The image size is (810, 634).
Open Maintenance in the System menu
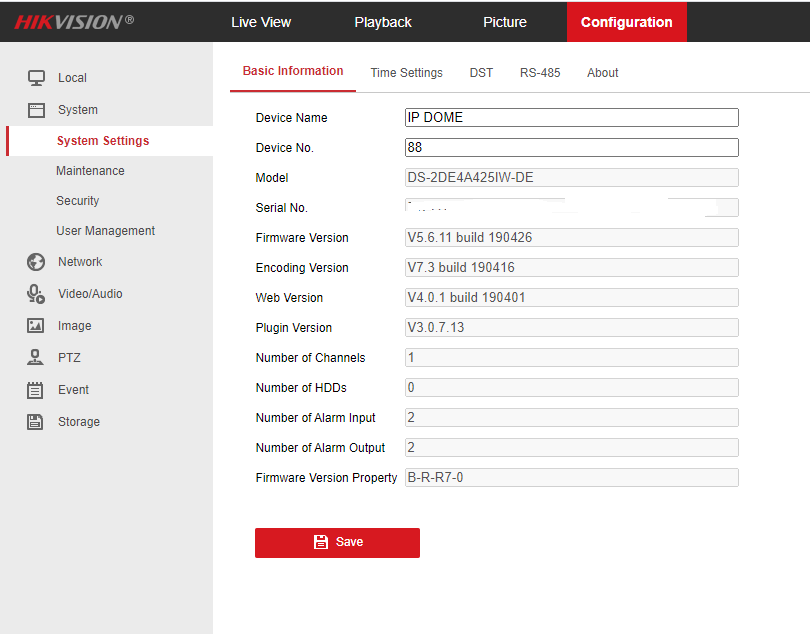click(x=90, y=171)
